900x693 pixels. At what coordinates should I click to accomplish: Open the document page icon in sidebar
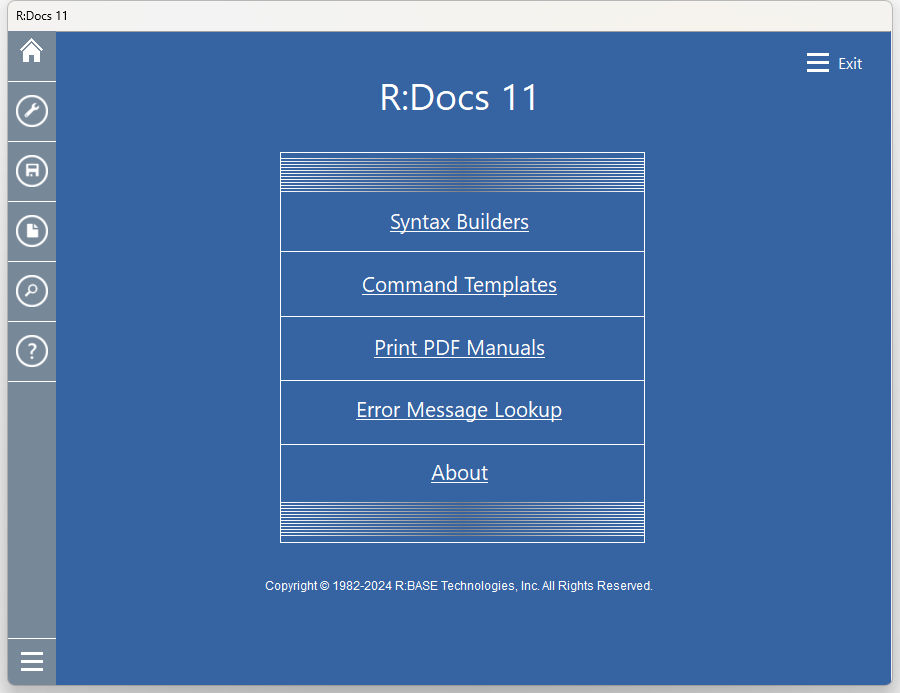[32, 231]
